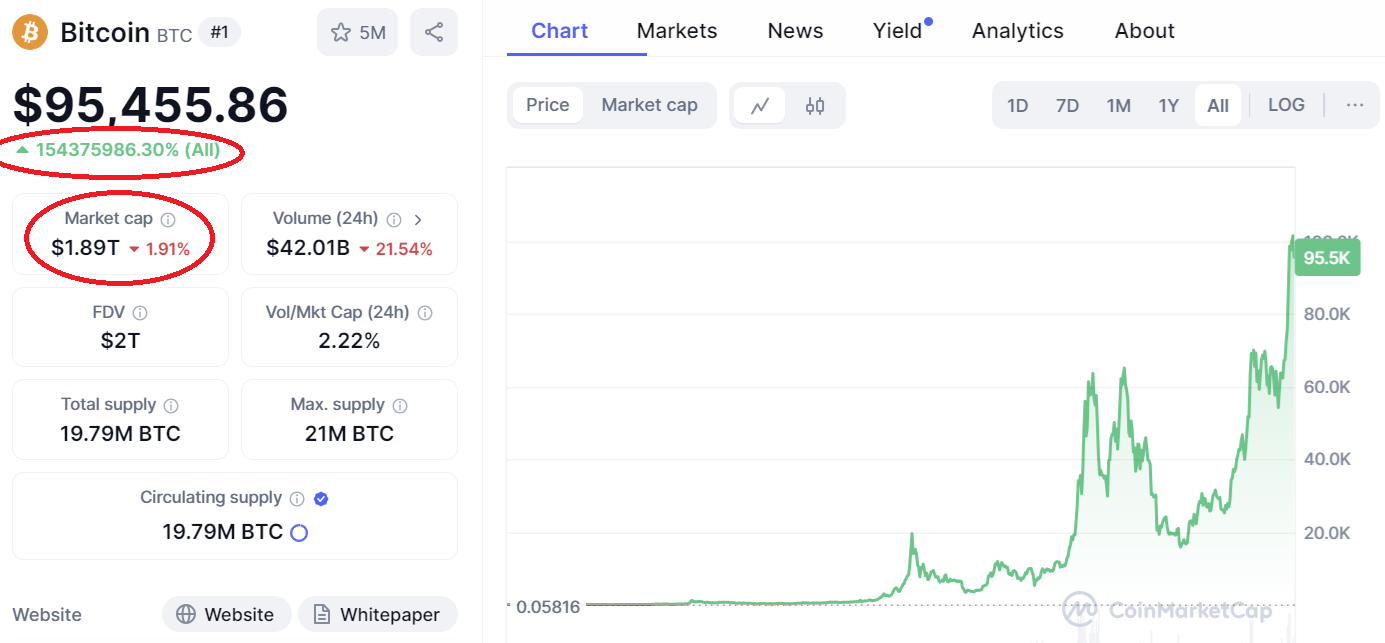Click the info icon beside Volume (24h)
This screenshot has height=643, width=1385.
click(394, 219)
